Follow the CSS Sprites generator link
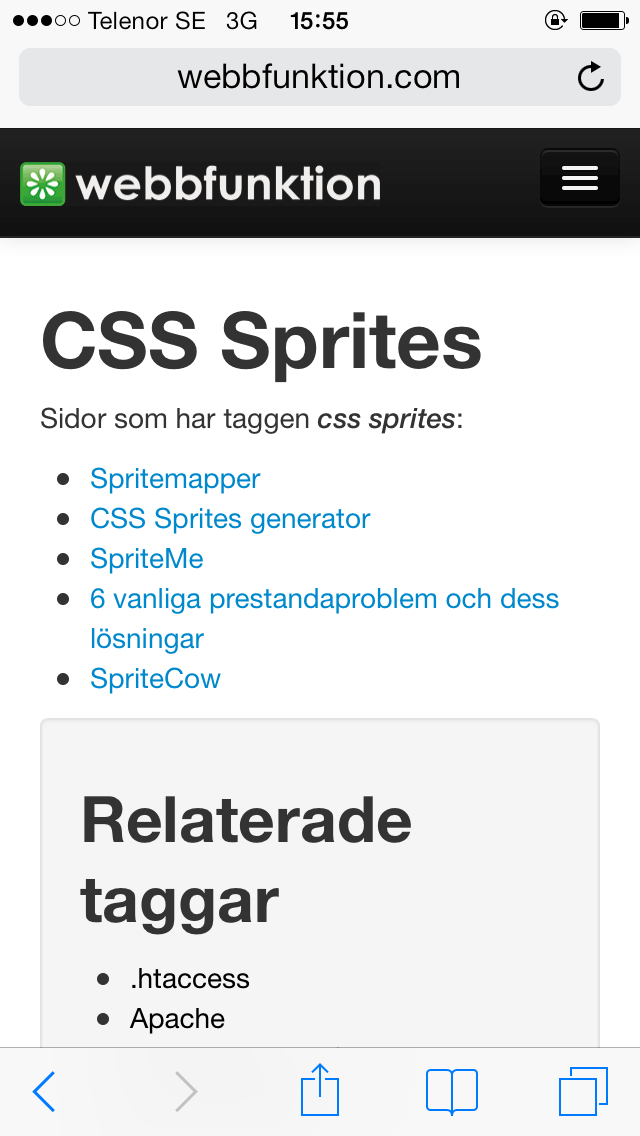Viewport: 640px width, 1136px height. click(230, 519)
